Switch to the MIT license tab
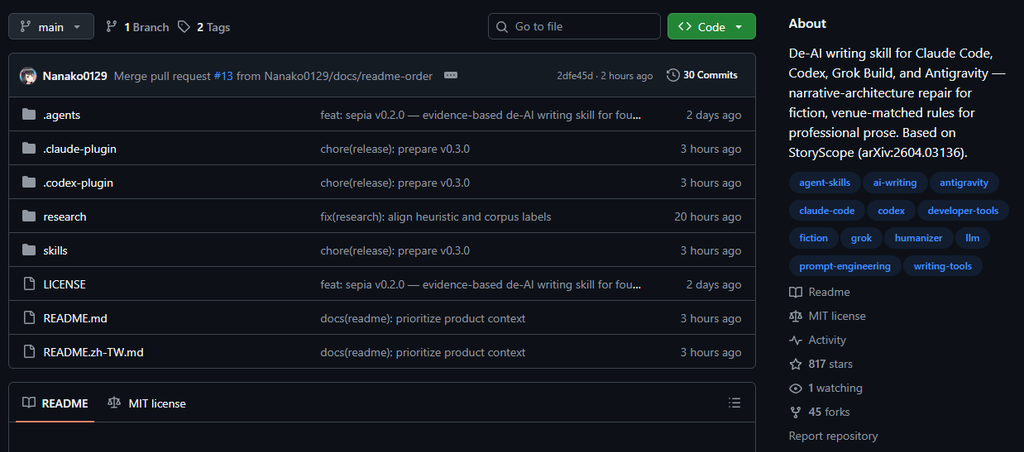 tap(147, 404)
